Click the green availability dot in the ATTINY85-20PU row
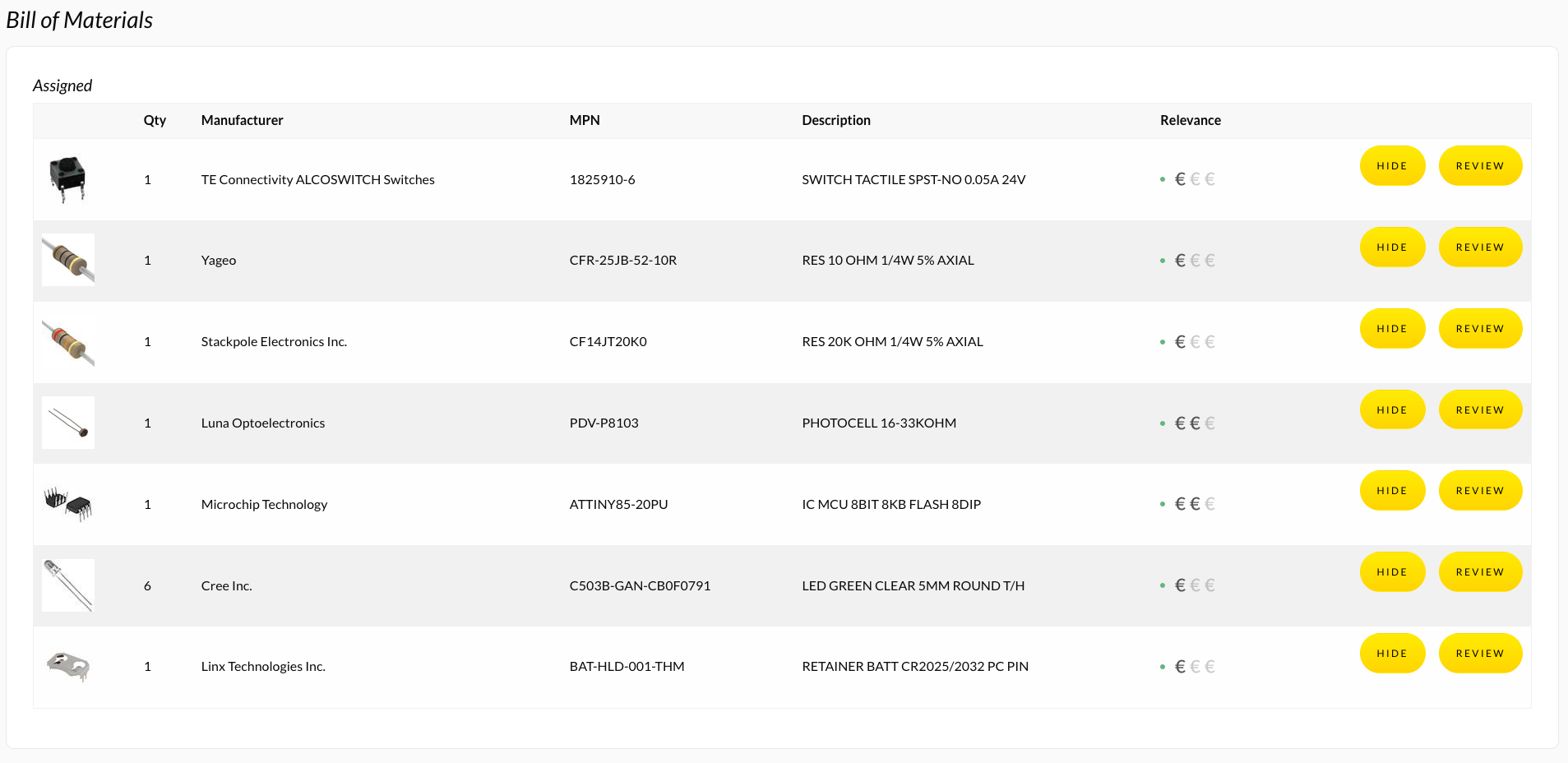This screenshot has height=763, width=1568. tap(1163, 502)
